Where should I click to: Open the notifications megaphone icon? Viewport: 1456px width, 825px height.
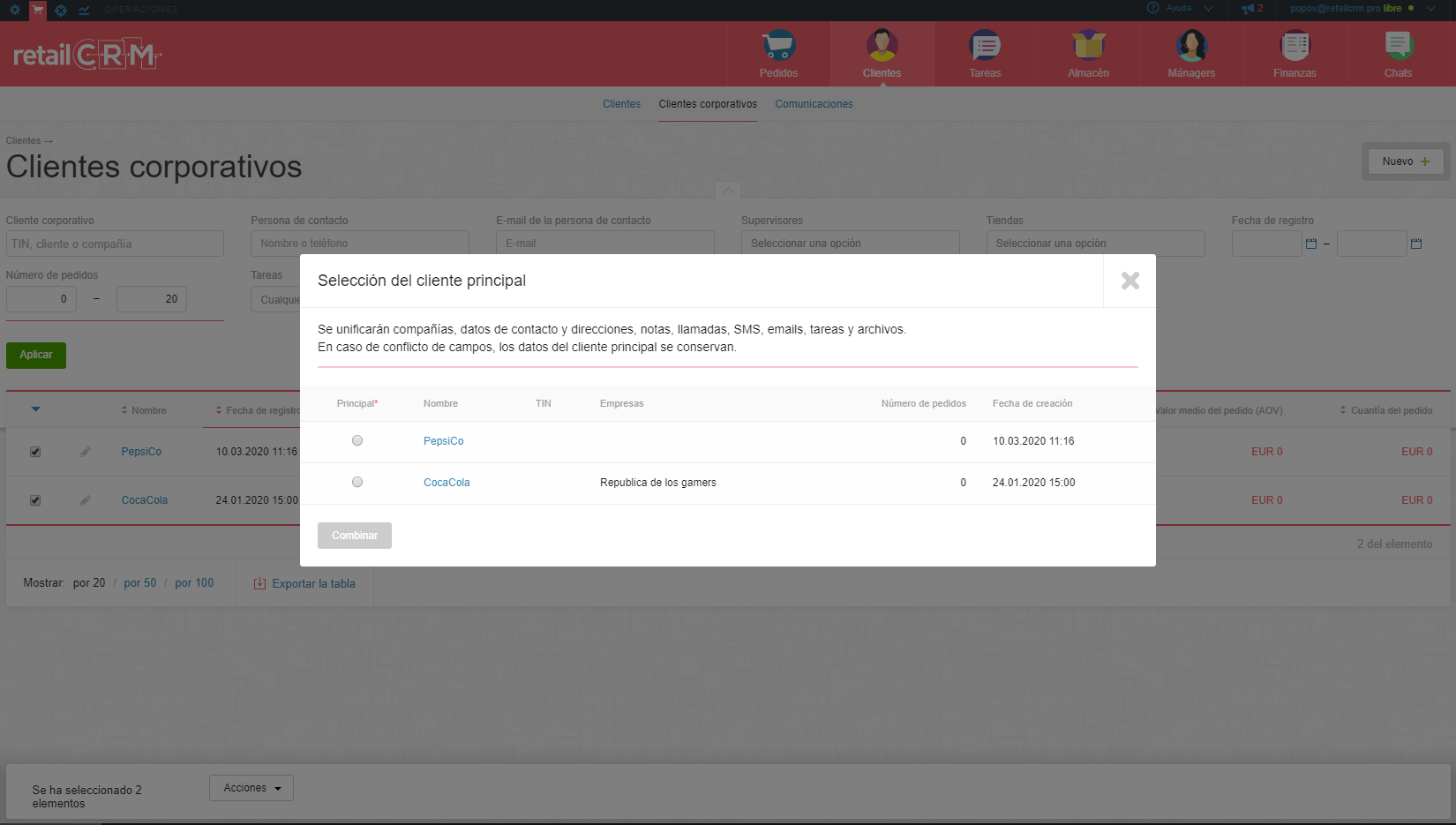pos(1247,9)
